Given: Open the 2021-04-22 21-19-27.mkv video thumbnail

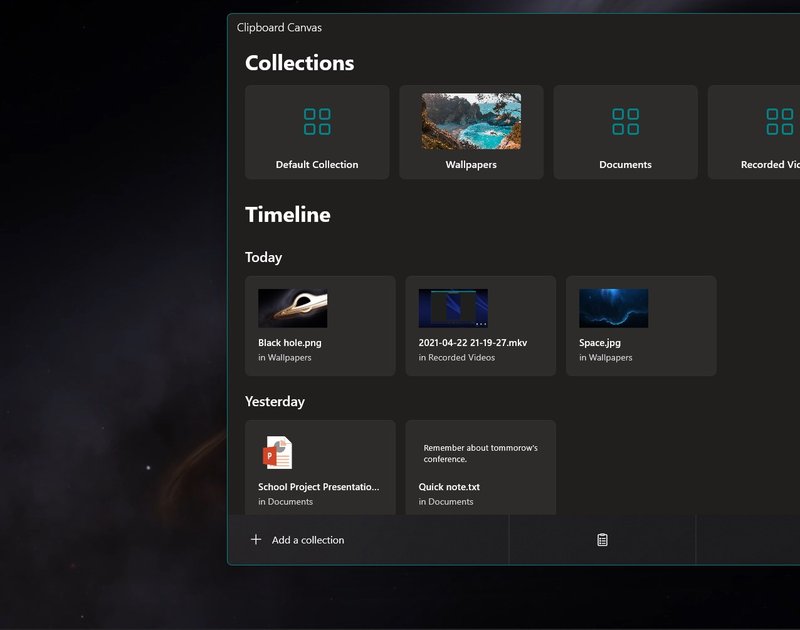Looking at the screenshot, I should point(453,308).
